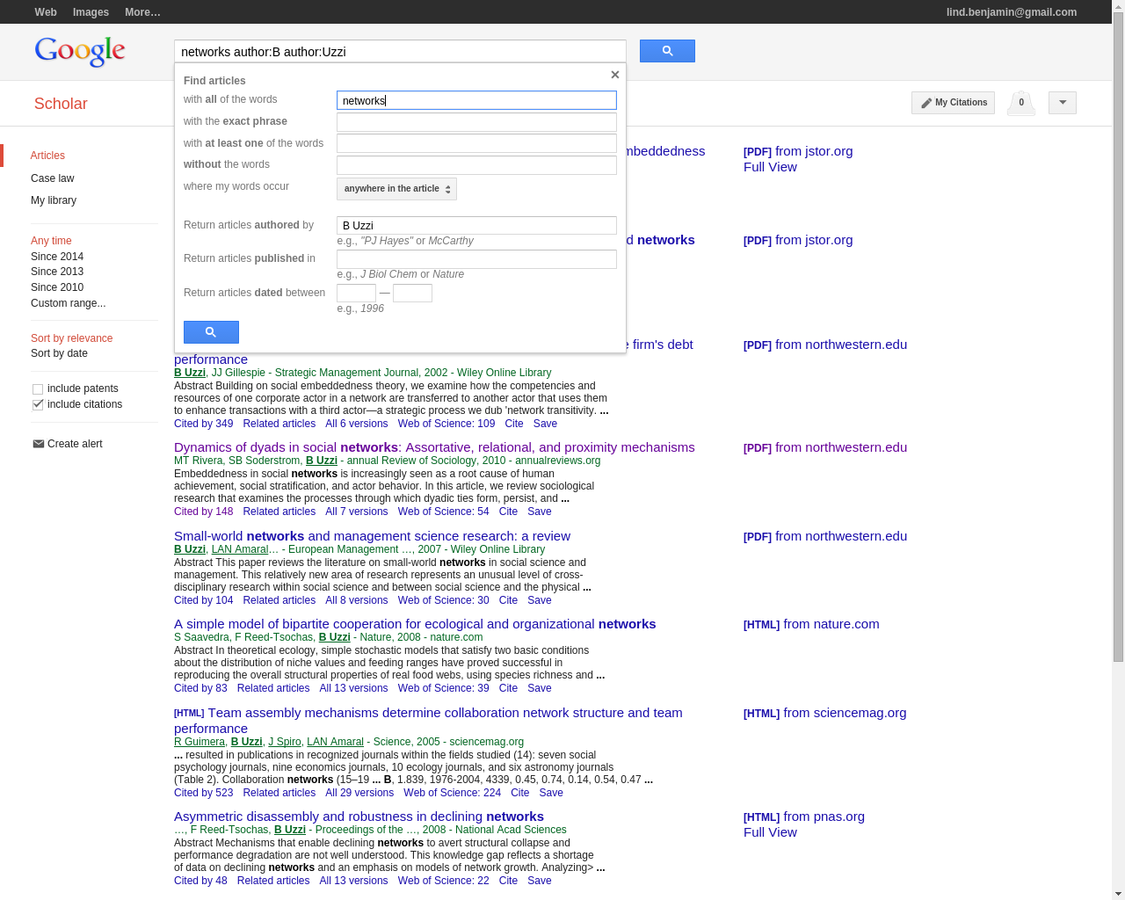Run the advanced search with the blue button
The width and height of the screenshot is (1125, 900).
click(x=211, y=332)
